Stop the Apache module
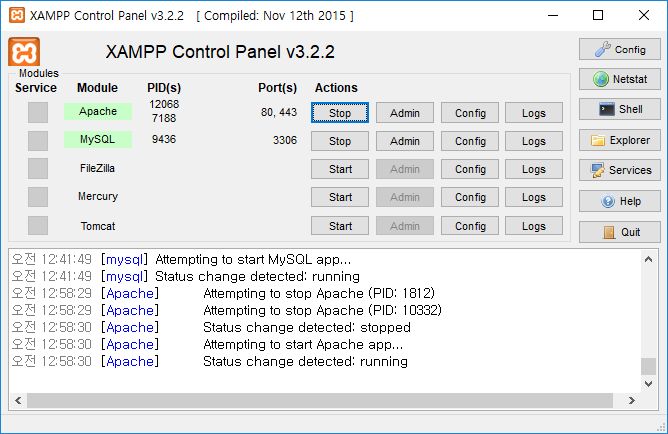 (x=340, y=113)
